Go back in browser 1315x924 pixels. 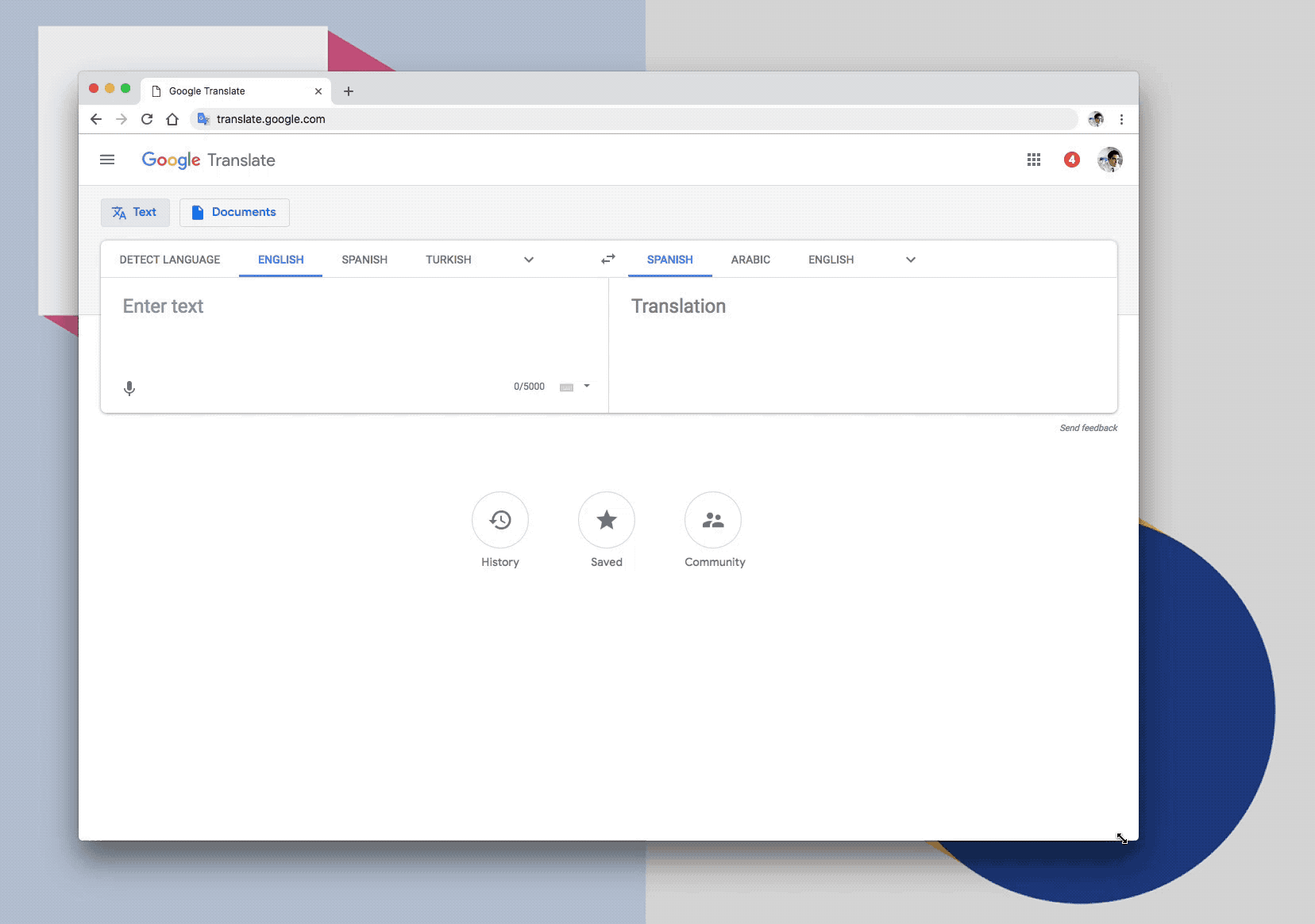click(96, 119)
